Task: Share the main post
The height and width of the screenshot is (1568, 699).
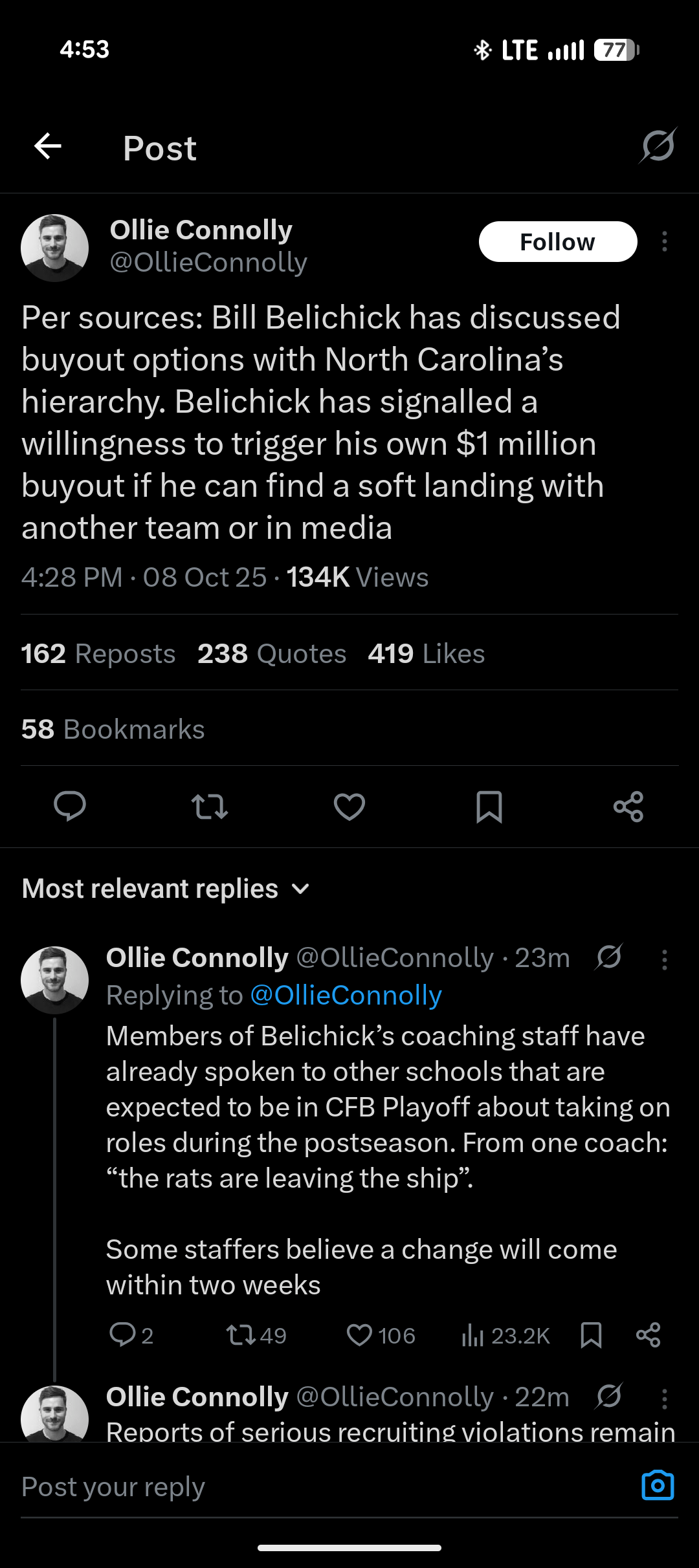Action: pos(628,807)
